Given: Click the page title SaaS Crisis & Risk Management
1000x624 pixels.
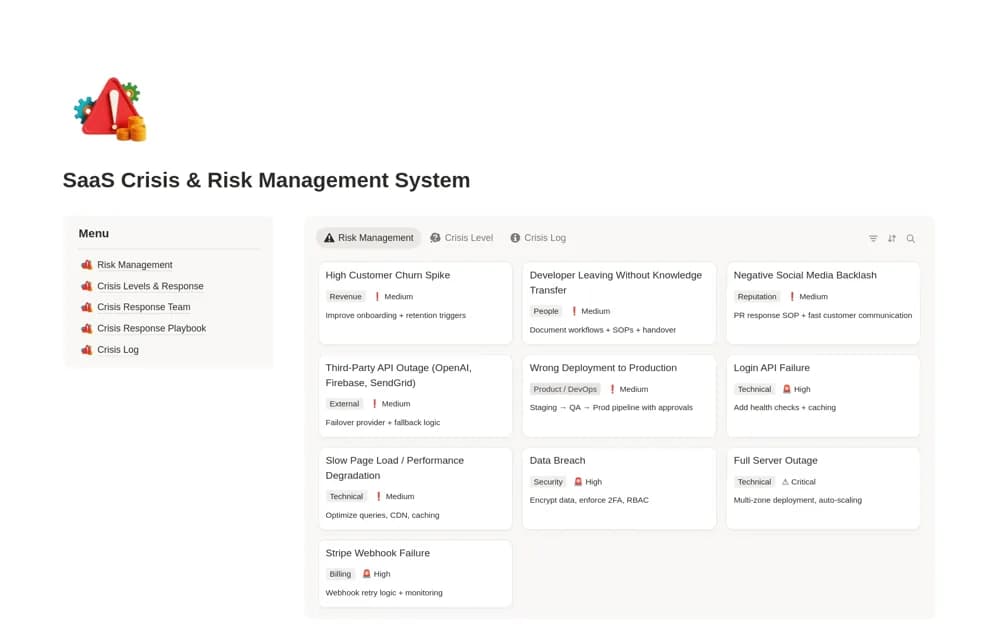Looking at the screenshot, I should pyautogui.click(x=267, y=181).
